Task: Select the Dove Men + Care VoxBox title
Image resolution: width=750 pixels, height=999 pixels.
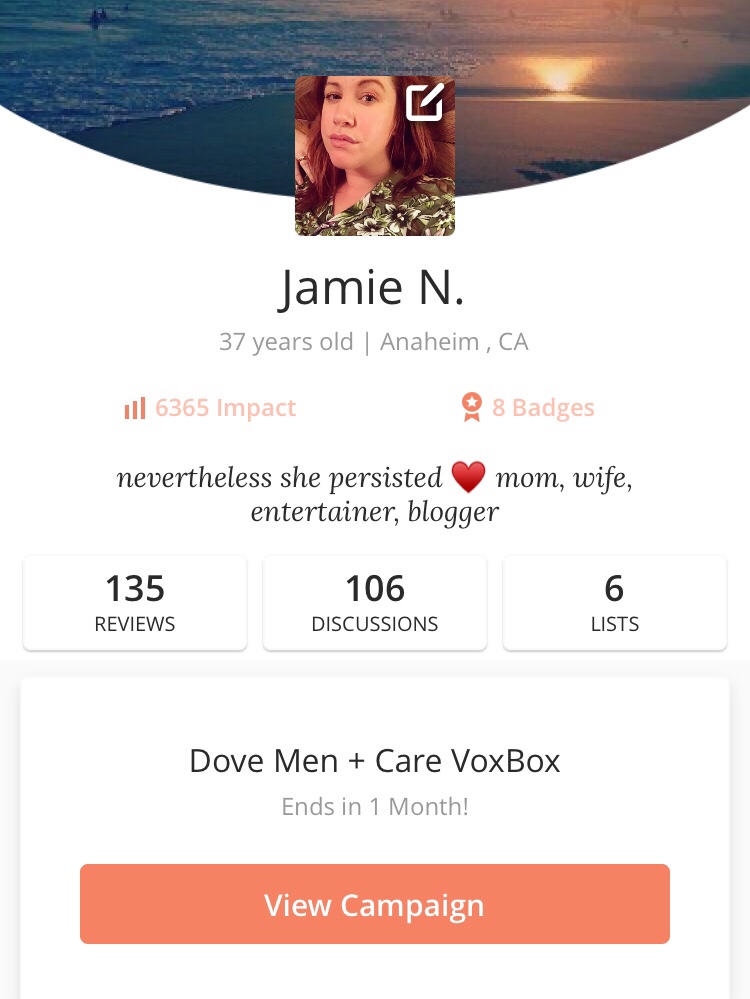Action: (375, 761)
